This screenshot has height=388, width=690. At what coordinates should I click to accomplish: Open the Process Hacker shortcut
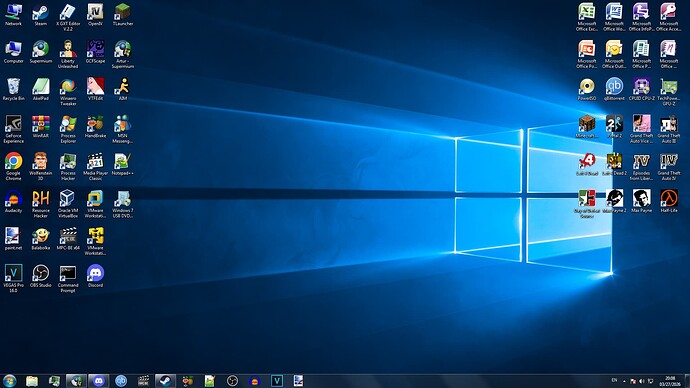point(68,167)
